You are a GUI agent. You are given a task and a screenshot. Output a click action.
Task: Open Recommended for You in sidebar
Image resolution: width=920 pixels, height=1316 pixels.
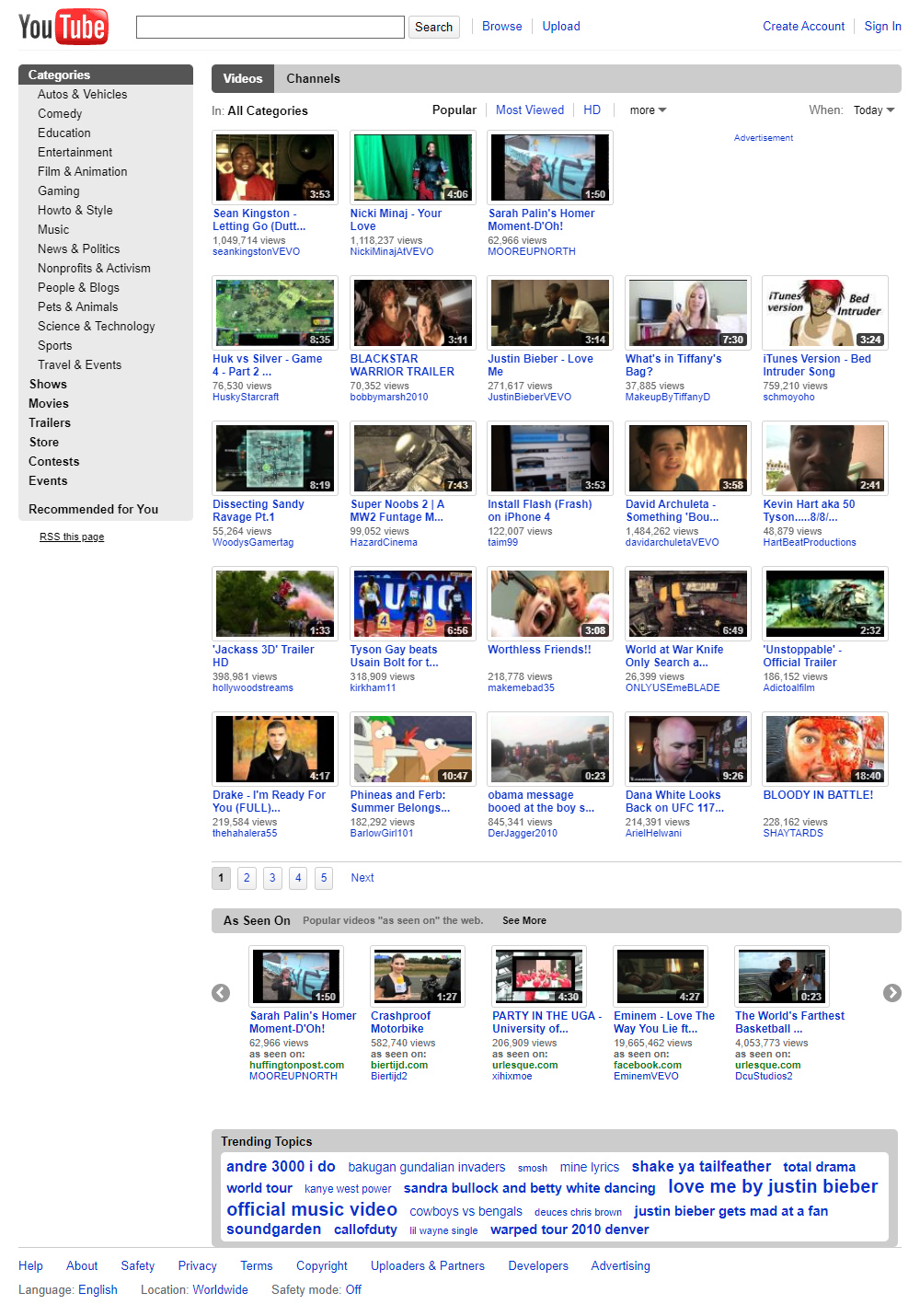93,510
